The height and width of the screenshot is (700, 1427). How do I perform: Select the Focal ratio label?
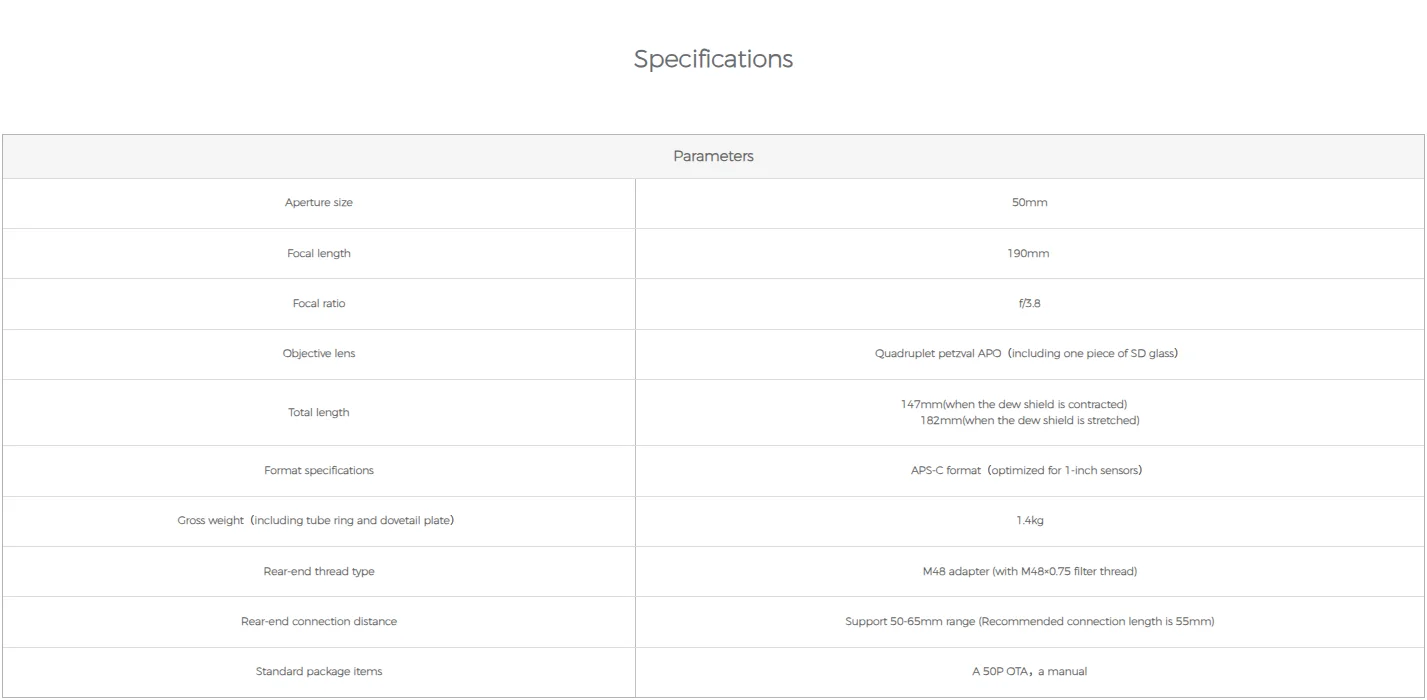pos(318,304)
